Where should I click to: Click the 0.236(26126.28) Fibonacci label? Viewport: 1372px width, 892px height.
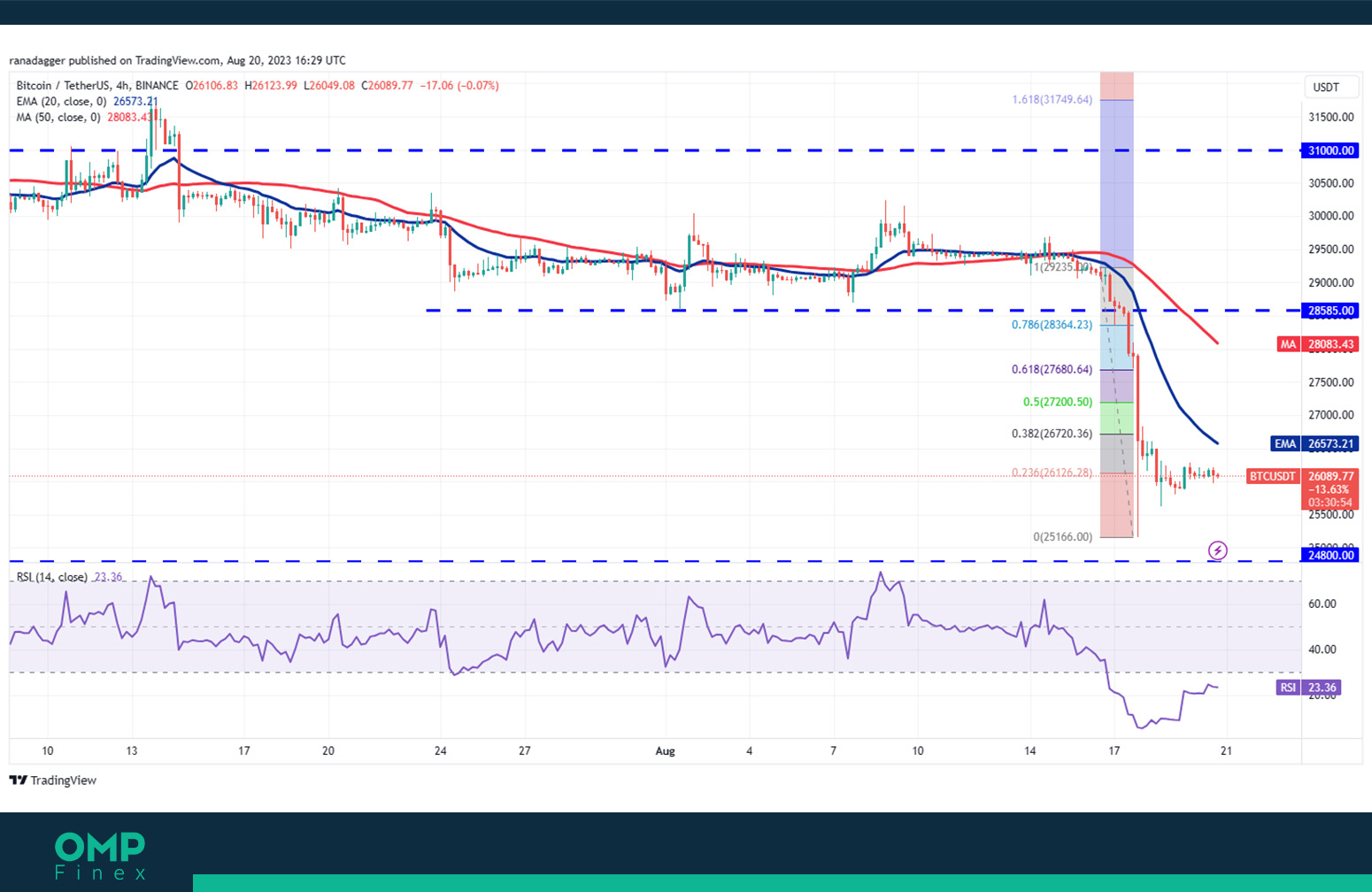tap(1052, 473)
